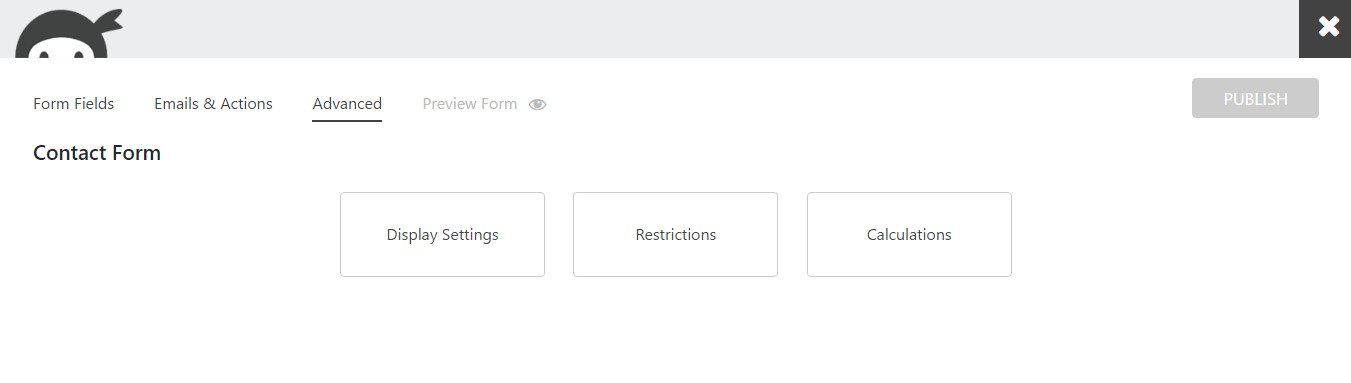
Task: Click the white X in the dark corner square
Action: [1328, 27]
